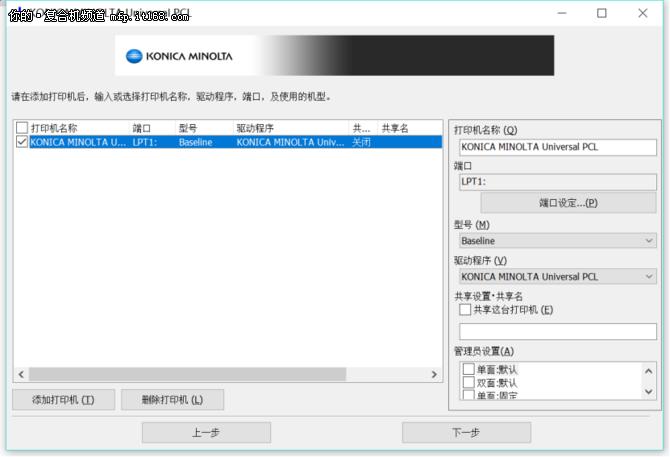Click the 驱动程序 column header
This screenshot has width=670, height=457.
pyautogui.click(x=255, y=128)
